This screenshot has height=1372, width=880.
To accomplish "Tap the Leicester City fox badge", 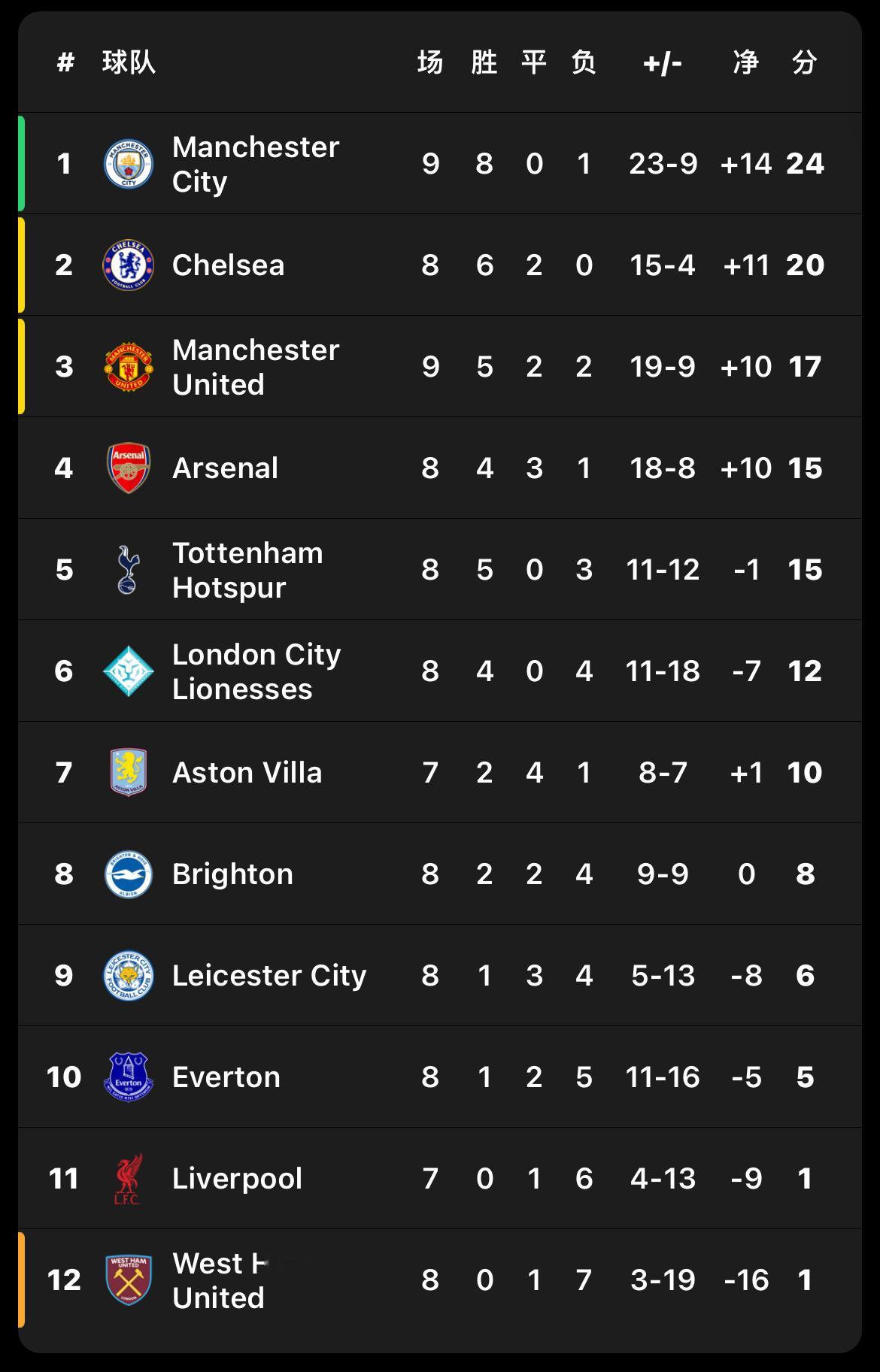I will [x=129, y=975].
